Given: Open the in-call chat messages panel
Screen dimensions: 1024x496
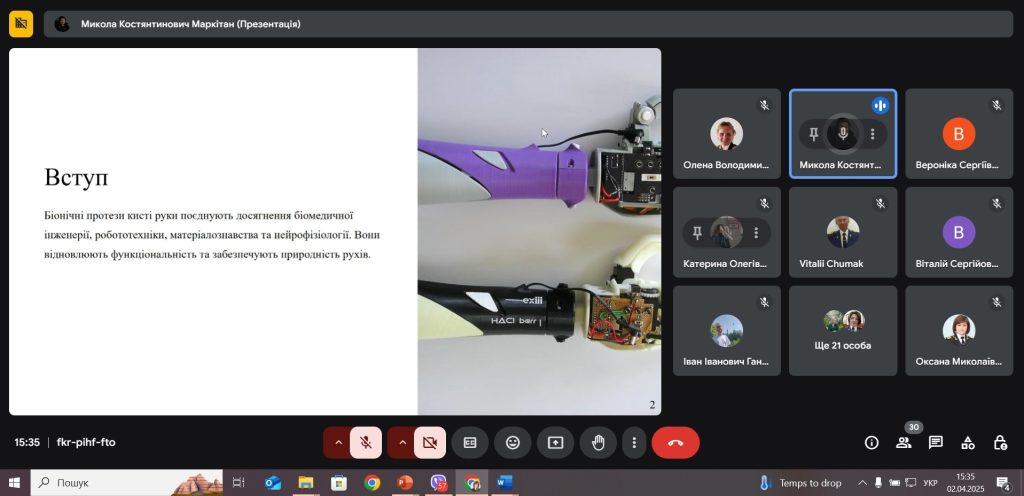Looking at the screenshot, I should (936, 442).
